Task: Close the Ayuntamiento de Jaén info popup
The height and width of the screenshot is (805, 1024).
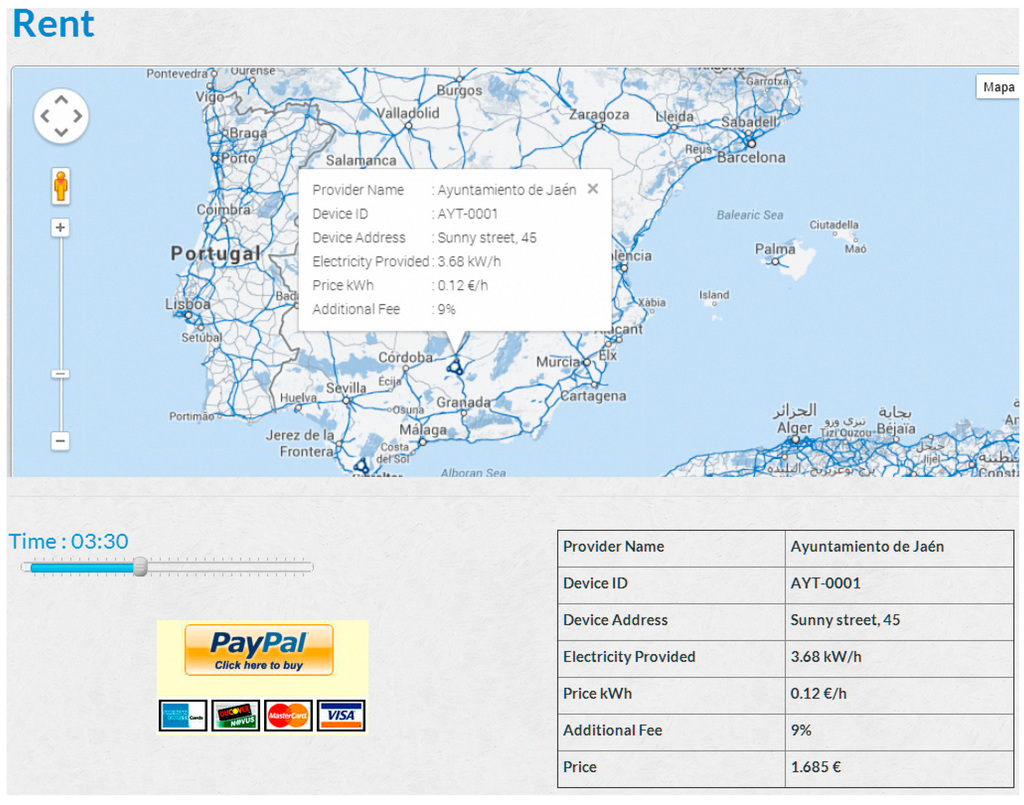Action: pyautogui.click(x=593, y=188)
